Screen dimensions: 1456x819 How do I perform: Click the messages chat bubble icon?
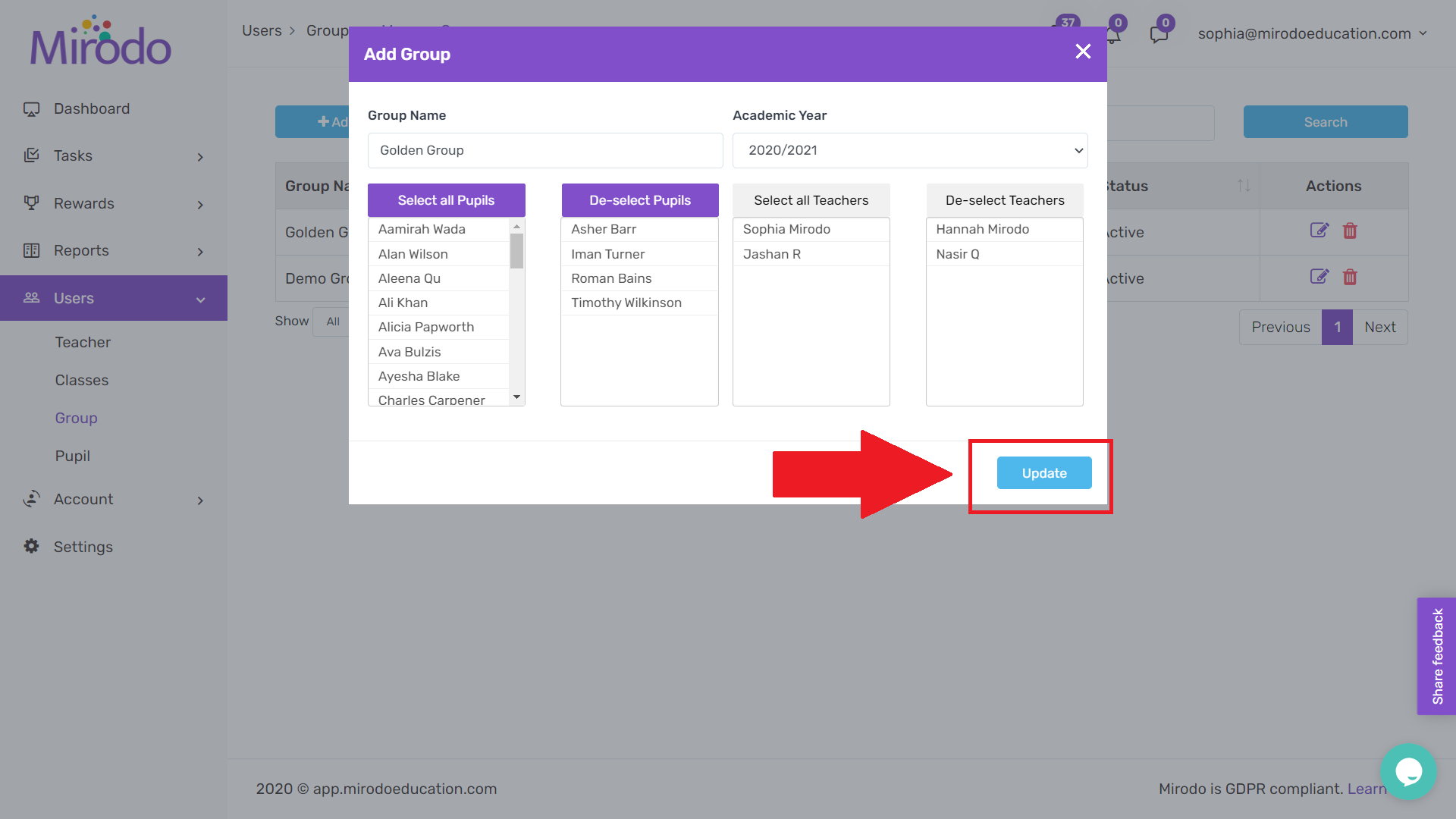1159,34
